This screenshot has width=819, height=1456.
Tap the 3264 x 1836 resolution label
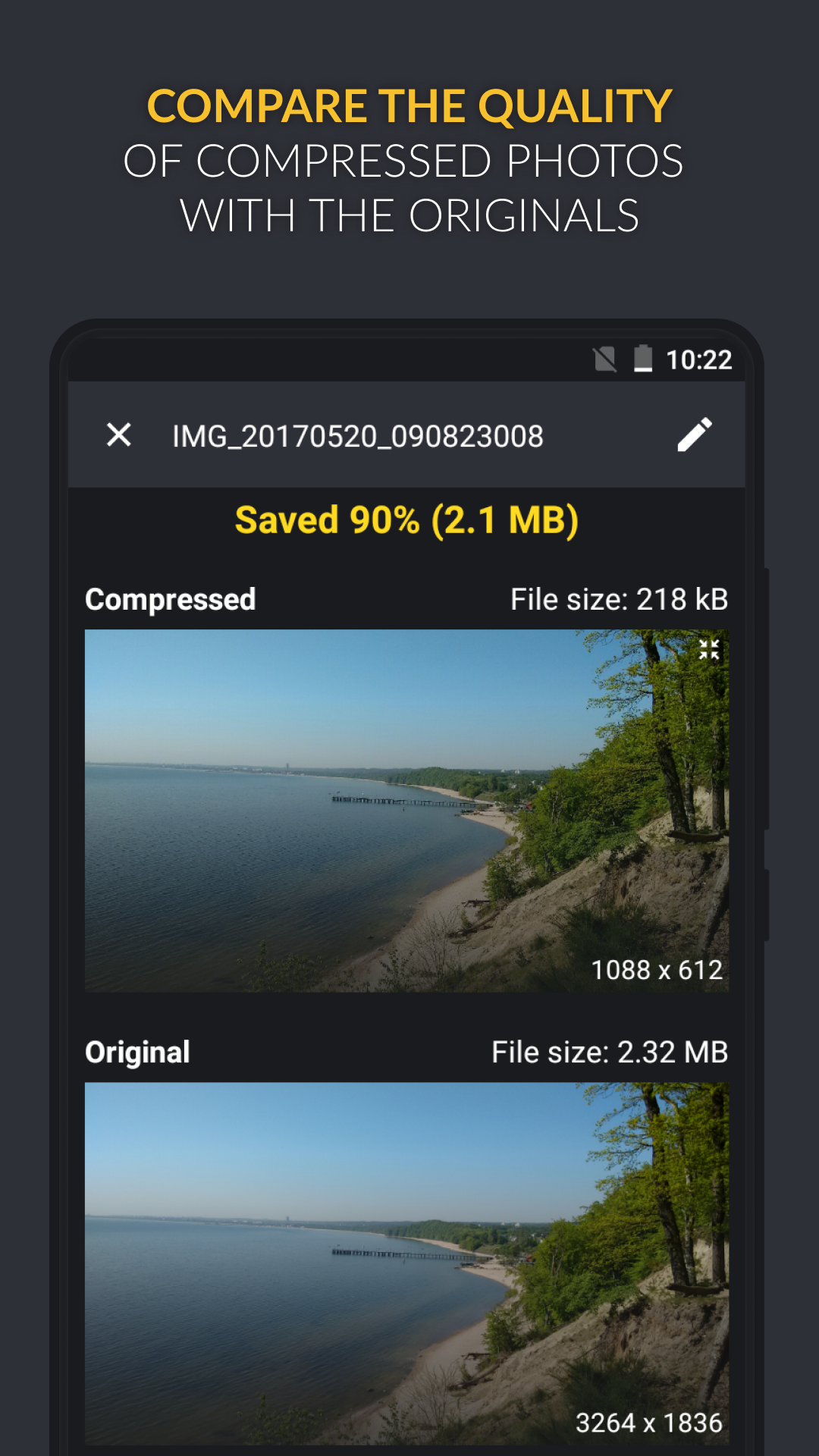pyautogui.click(x=649, y=1423)
